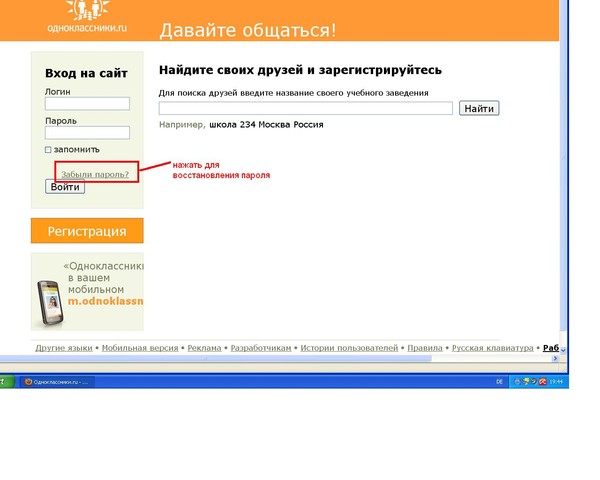The image size is (600, 480).
Task: Click the orange Регистрация button
Action: coord(87,231)
